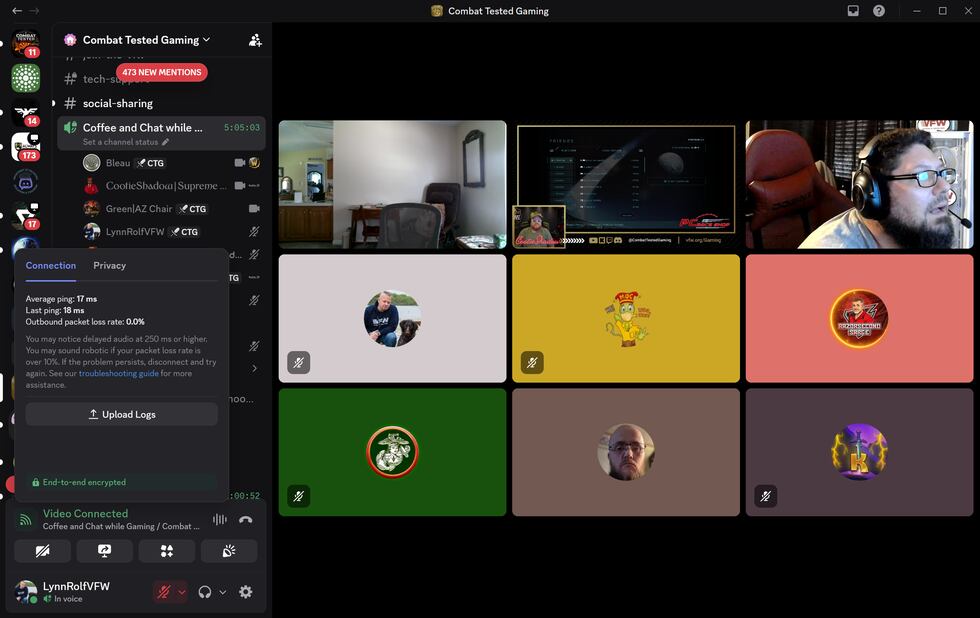The height and width of the screenshot is (618, 980).
Task: Select Coffee and Chat voice channel
Action: (161, 132)
